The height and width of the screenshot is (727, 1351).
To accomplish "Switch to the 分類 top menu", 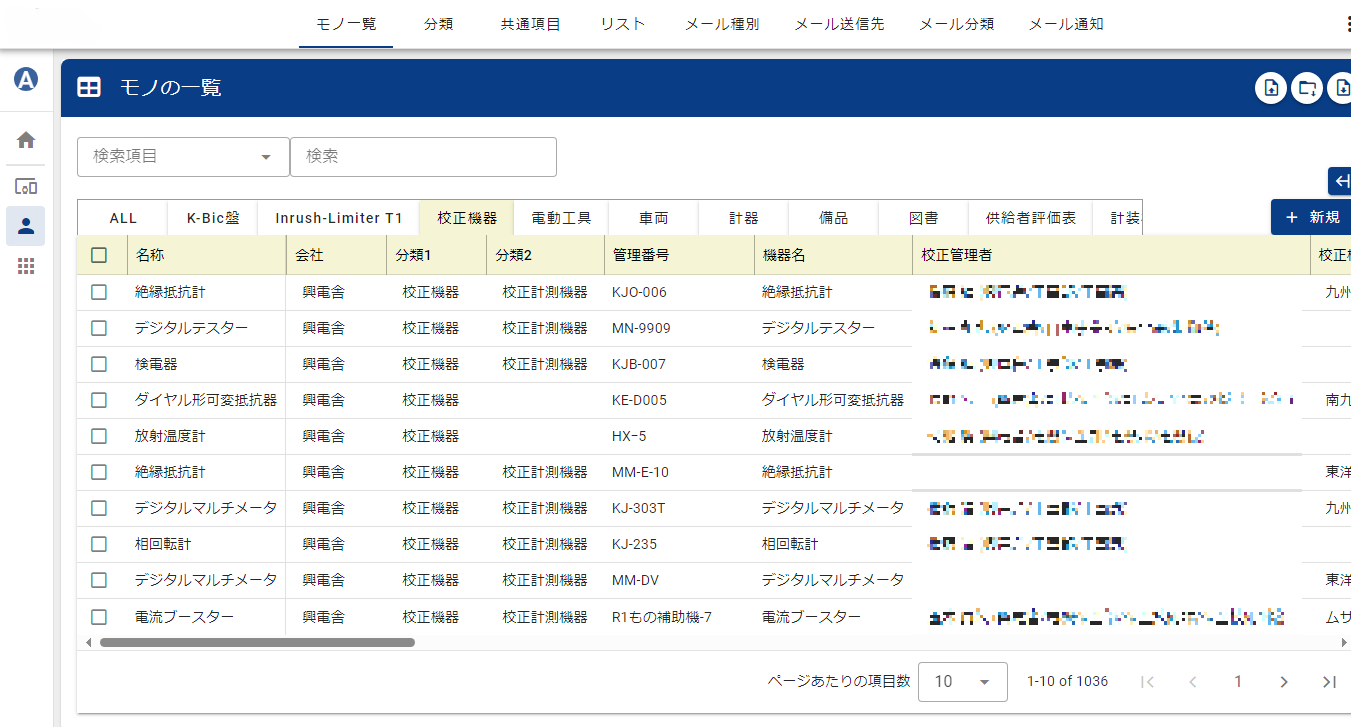I will point(438,24).
